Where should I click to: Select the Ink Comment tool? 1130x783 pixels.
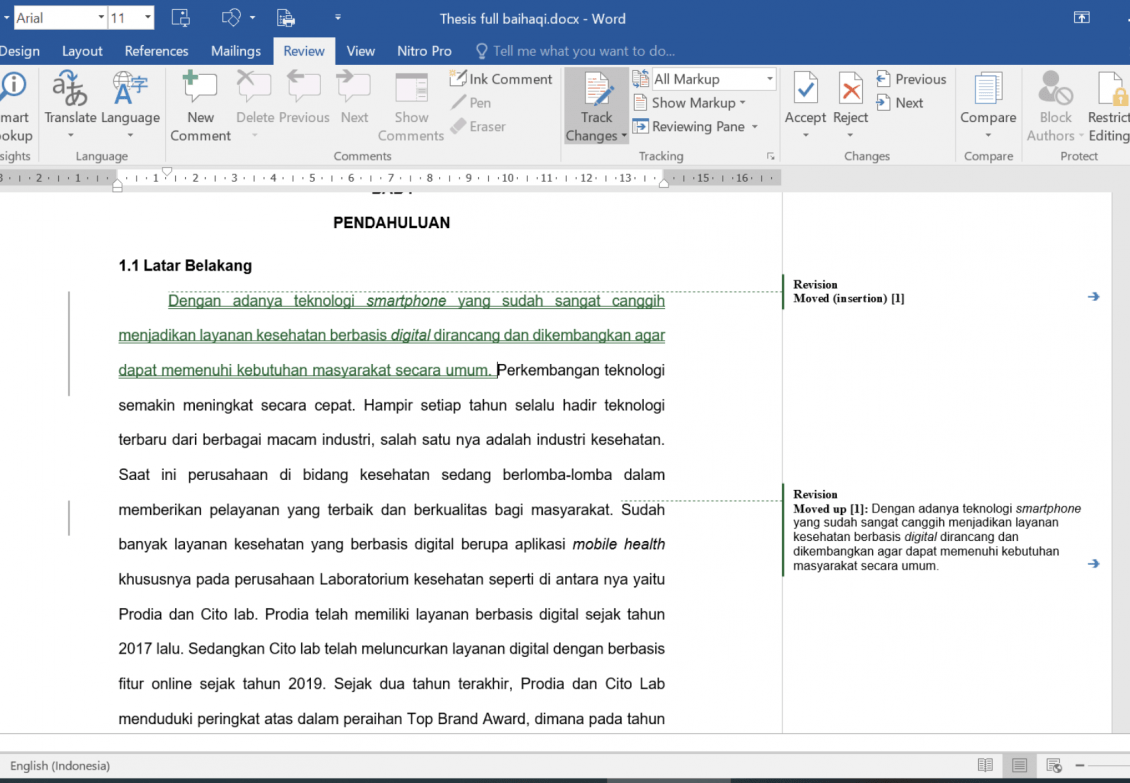tap(501, 78)
